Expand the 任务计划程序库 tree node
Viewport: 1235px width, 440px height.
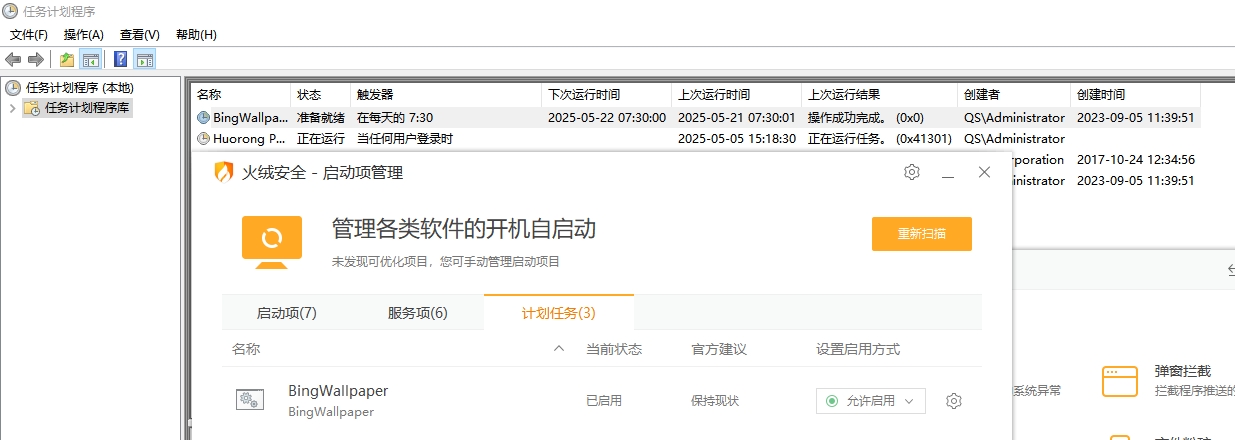pos(12,108)
